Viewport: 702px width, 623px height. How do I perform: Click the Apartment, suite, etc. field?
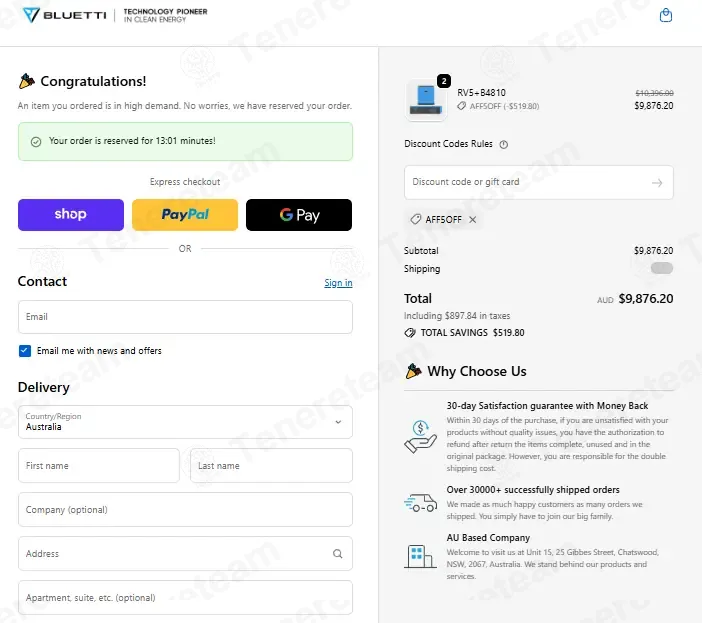(x=185, y=597)
